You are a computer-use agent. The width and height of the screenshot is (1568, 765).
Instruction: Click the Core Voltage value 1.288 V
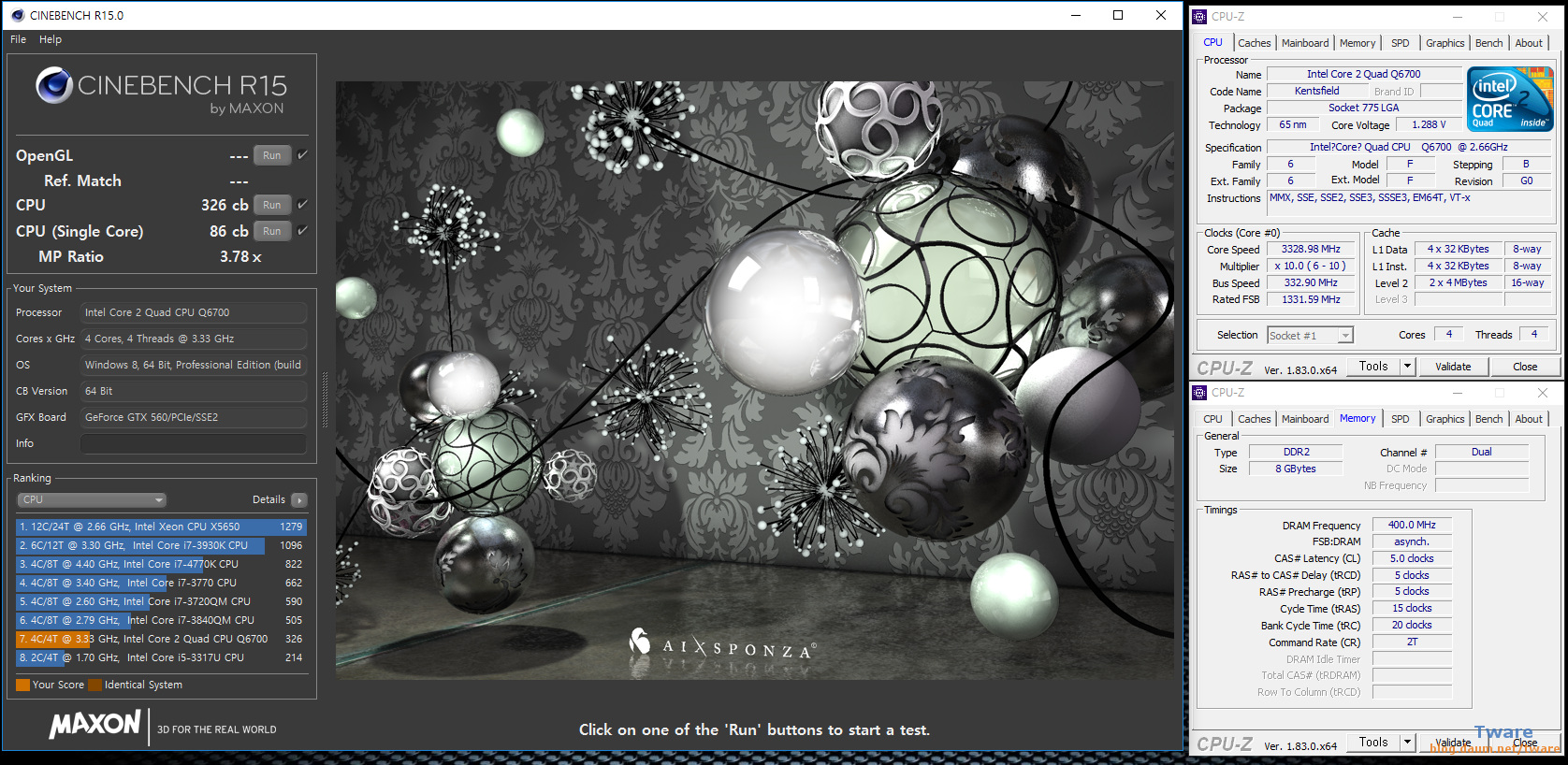(1429, 124)
